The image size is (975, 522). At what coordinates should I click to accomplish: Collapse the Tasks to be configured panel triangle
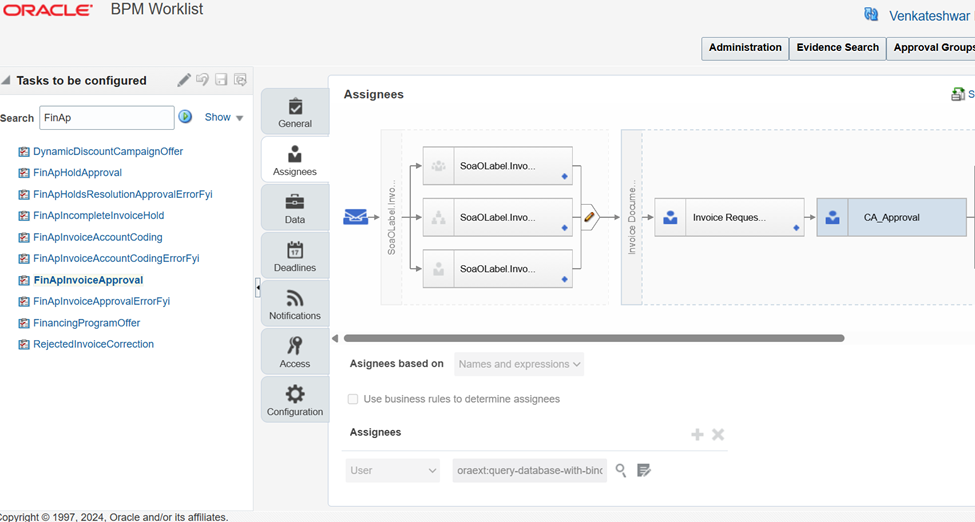pos(6,80)
